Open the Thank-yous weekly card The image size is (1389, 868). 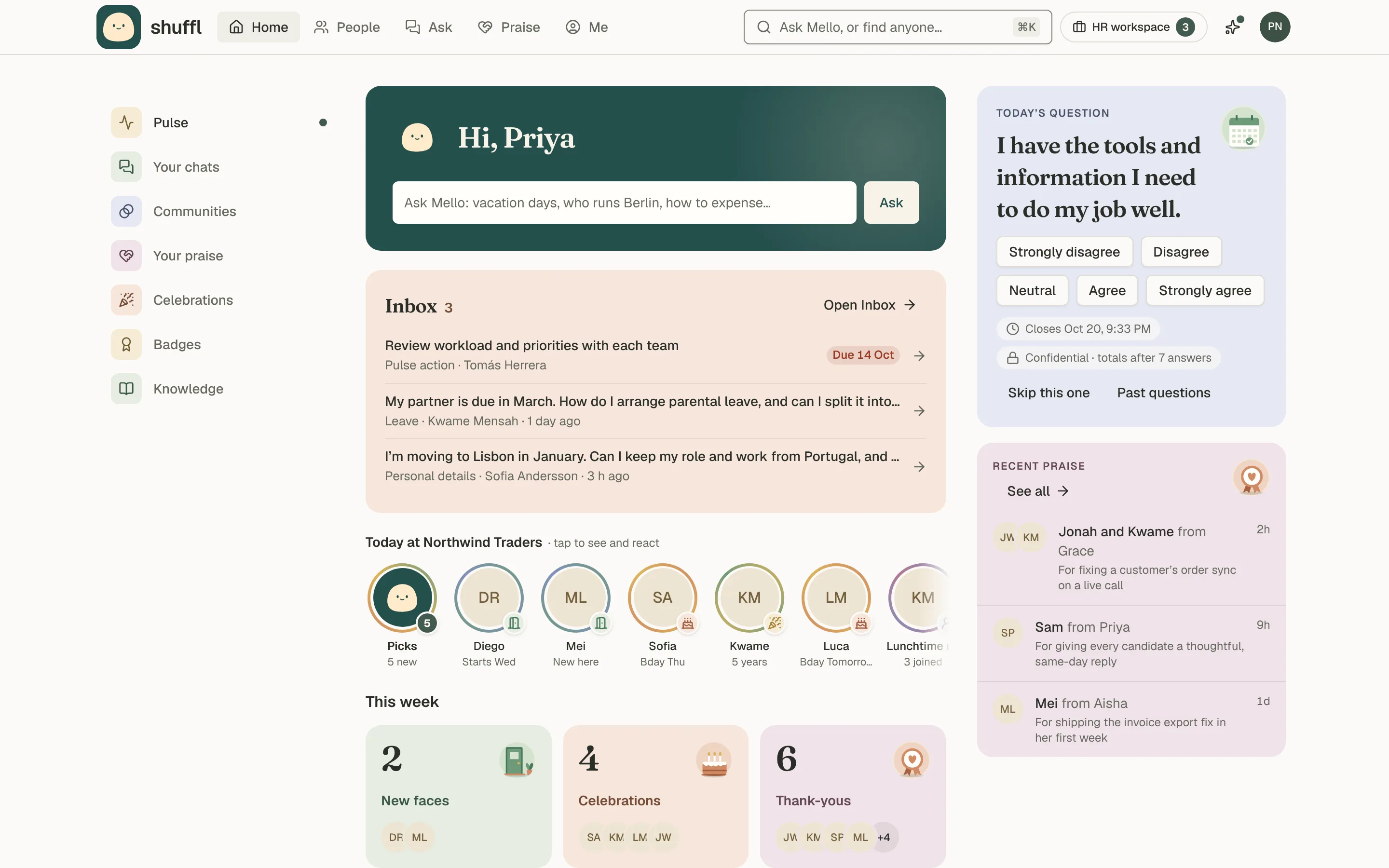pyautogui.click(x=852, y=796)
